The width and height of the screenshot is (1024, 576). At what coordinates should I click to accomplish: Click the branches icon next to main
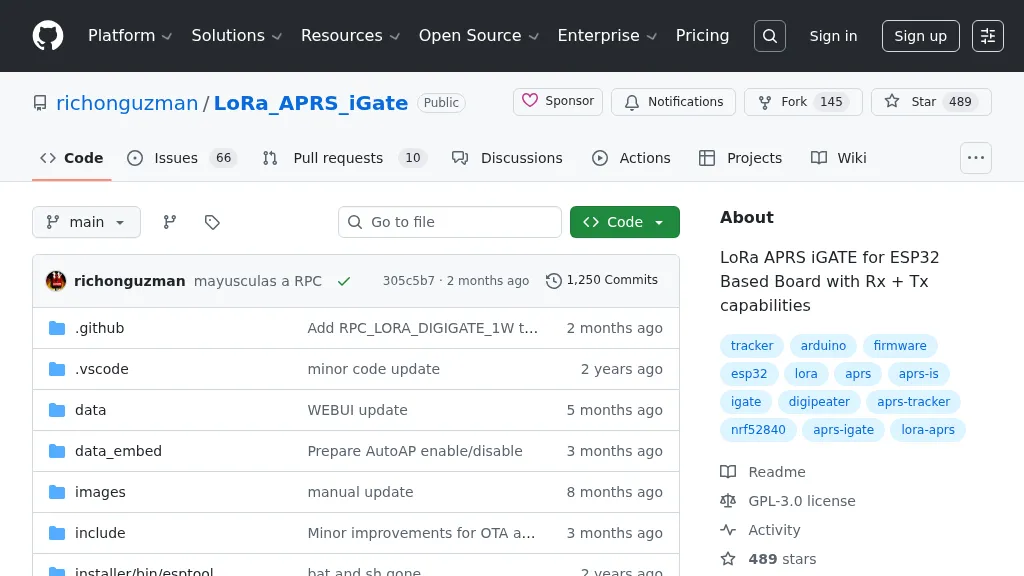[x=170, y=222]
